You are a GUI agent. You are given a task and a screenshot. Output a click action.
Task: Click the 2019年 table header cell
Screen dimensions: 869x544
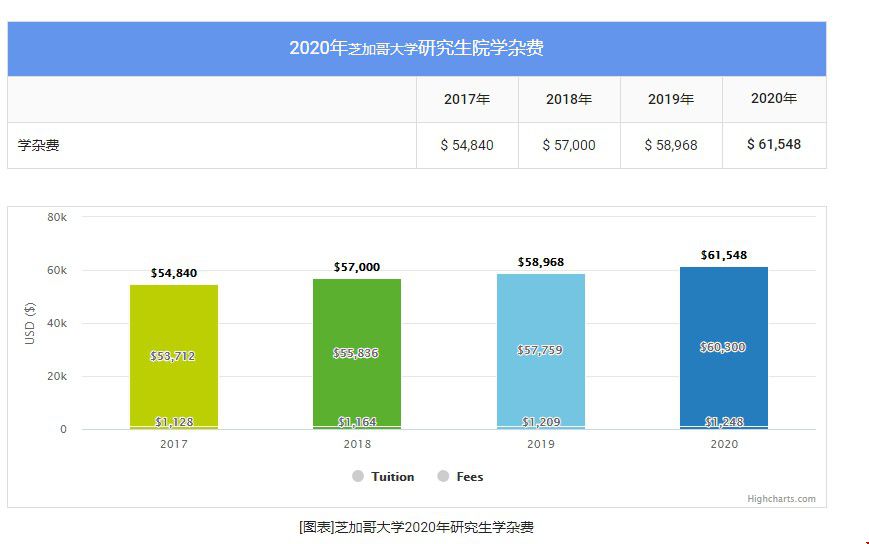click(671, 99)
